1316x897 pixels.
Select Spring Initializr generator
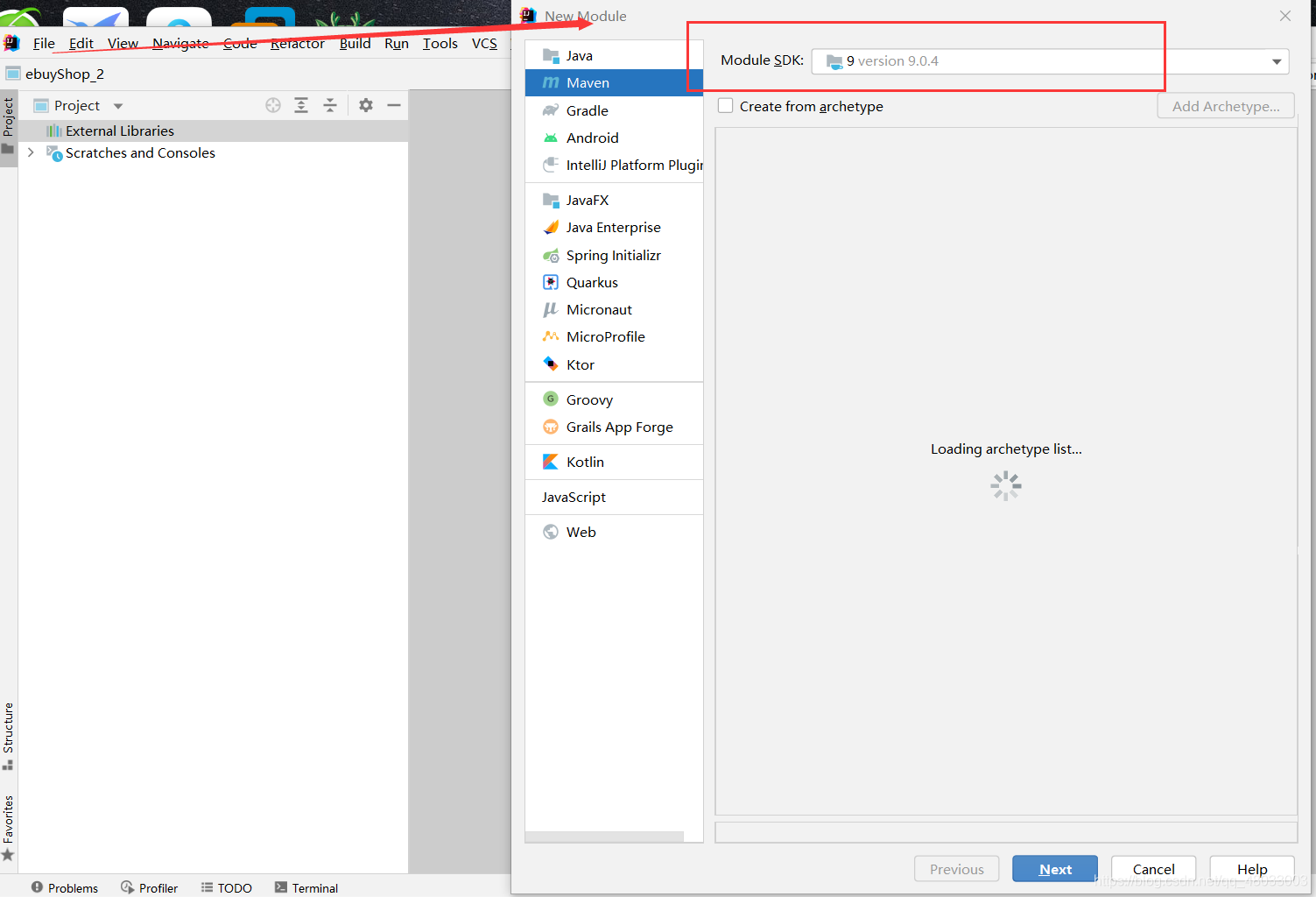click(x=614, y=255)
